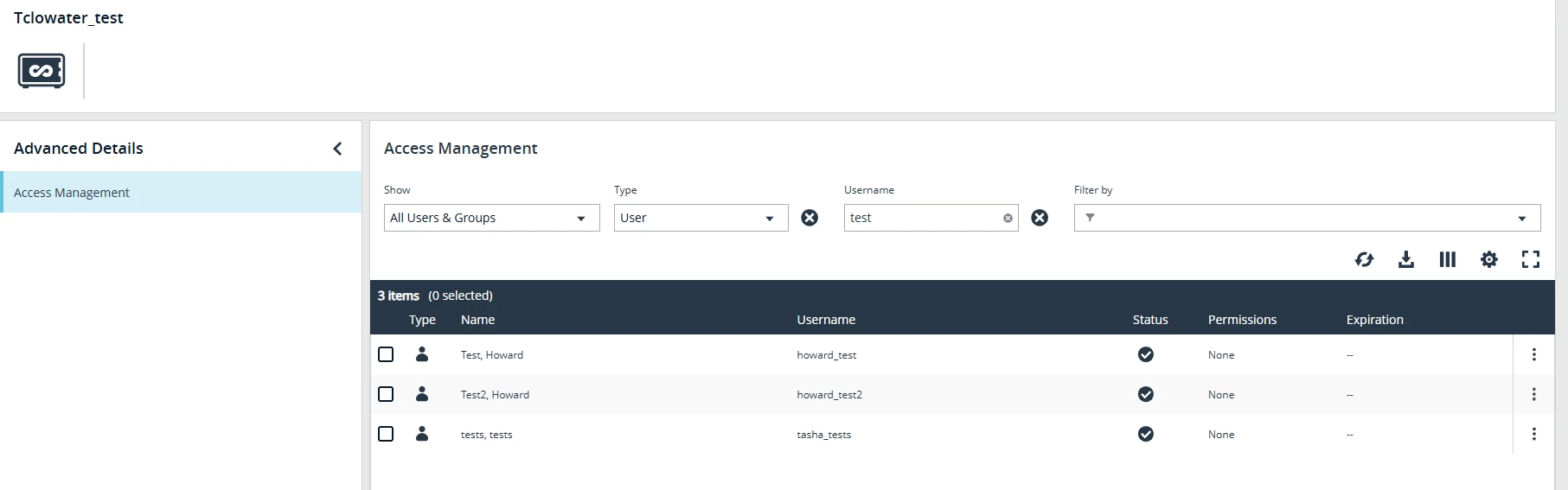This screenshot has width=1568, height=490.
Task: Collapse the Advanced Details panel
Action: (337, 149)
